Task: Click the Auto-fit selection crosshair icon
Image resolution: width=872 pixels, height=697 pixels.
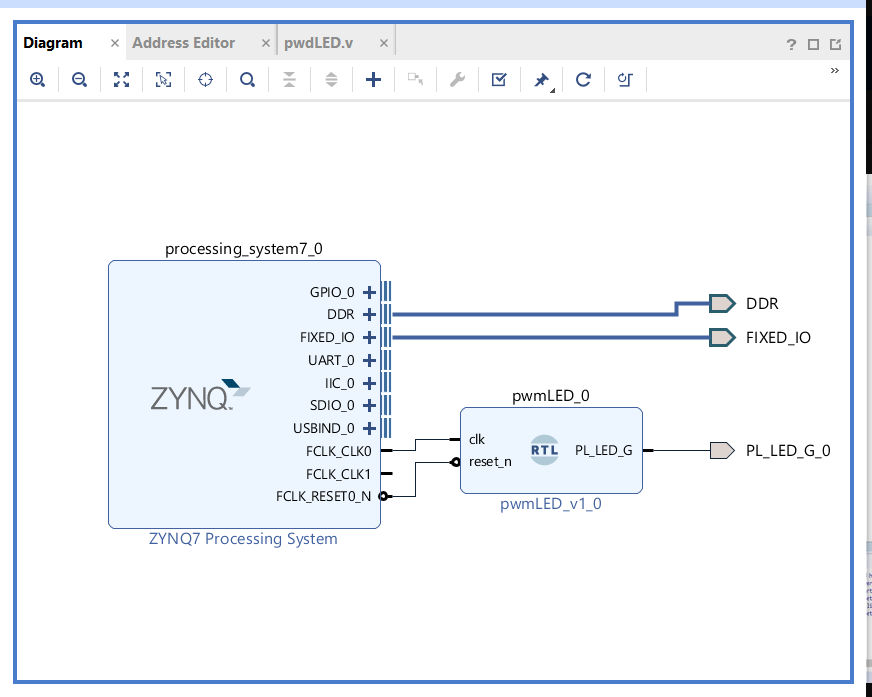Action: point(205,80)
